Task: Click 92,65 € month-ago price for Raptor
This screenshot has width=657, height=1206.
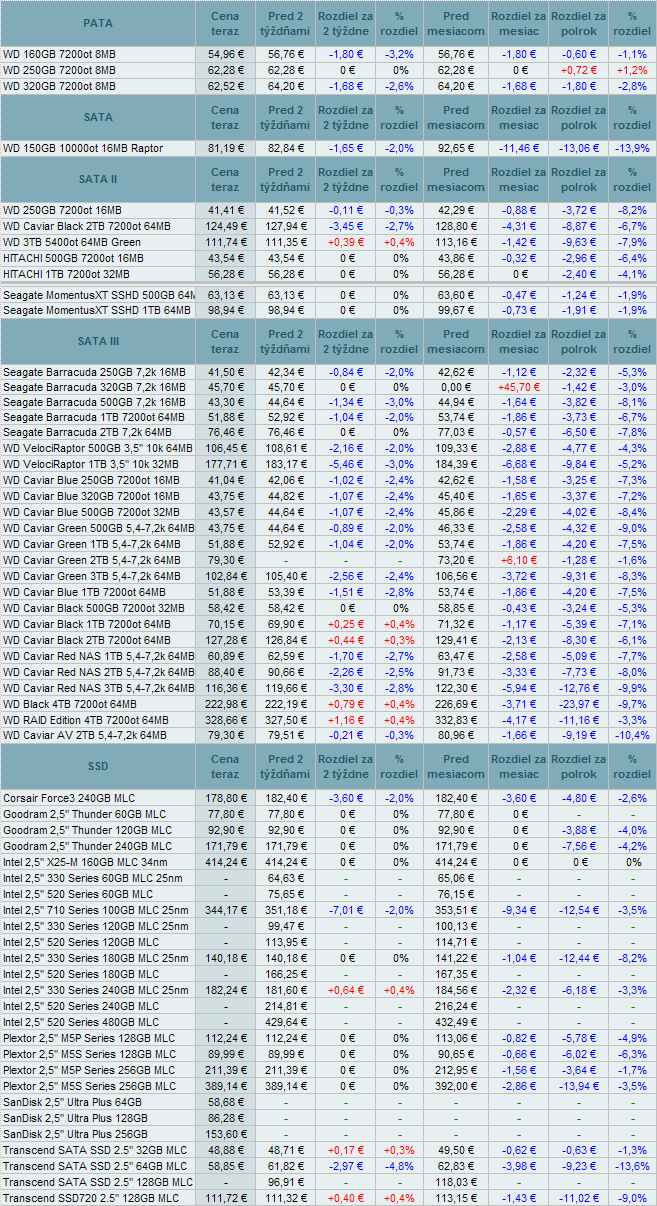Action: tap(456, 148)
